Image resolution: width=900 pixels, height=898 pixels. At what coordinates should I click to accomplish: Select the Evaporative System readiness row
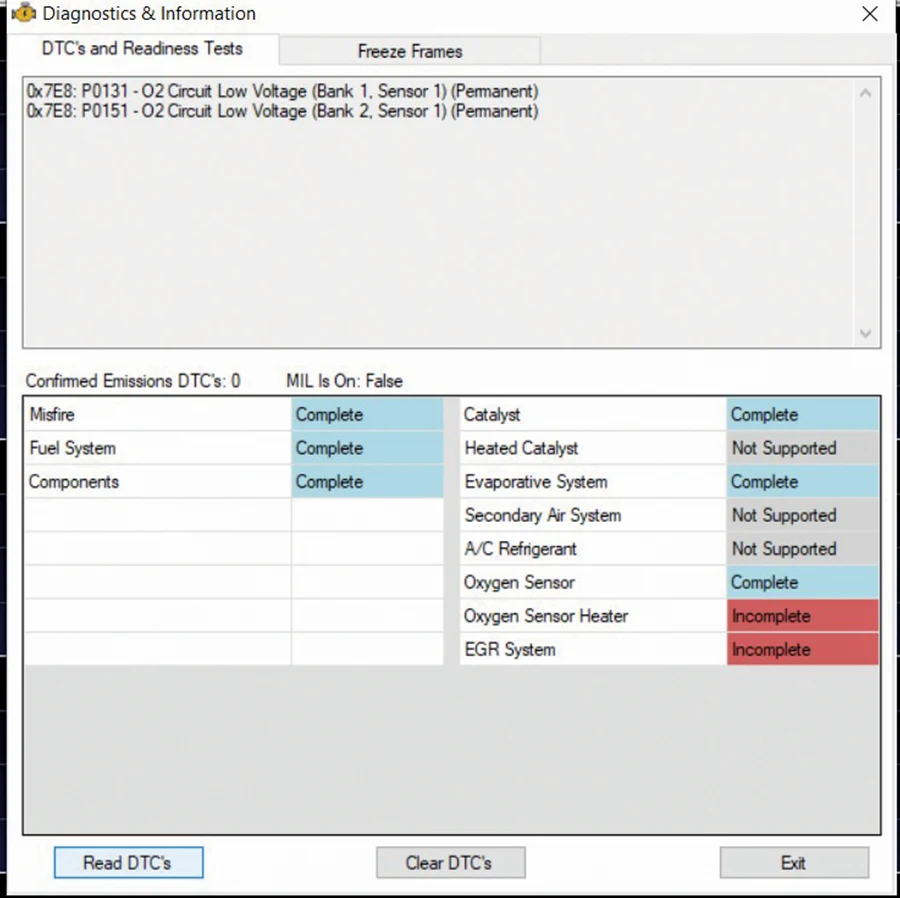click(592, 481)
